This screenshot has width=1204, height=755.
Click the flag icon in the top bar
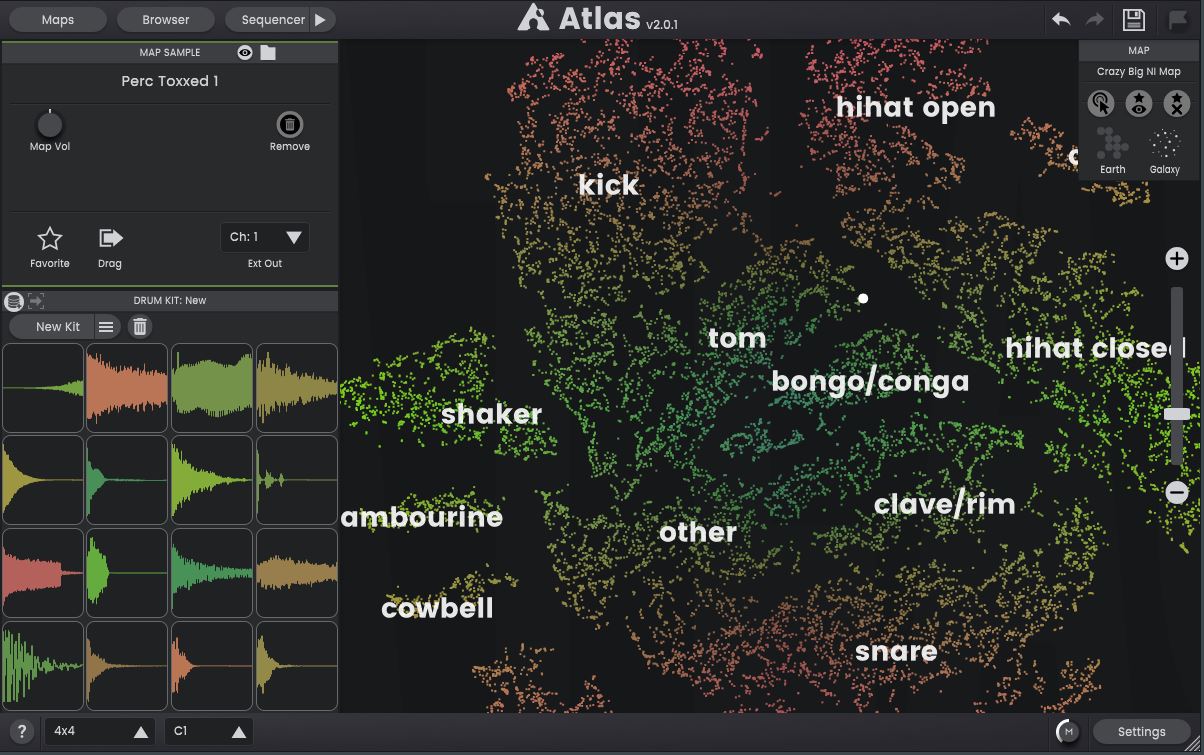pos(1177,20)
